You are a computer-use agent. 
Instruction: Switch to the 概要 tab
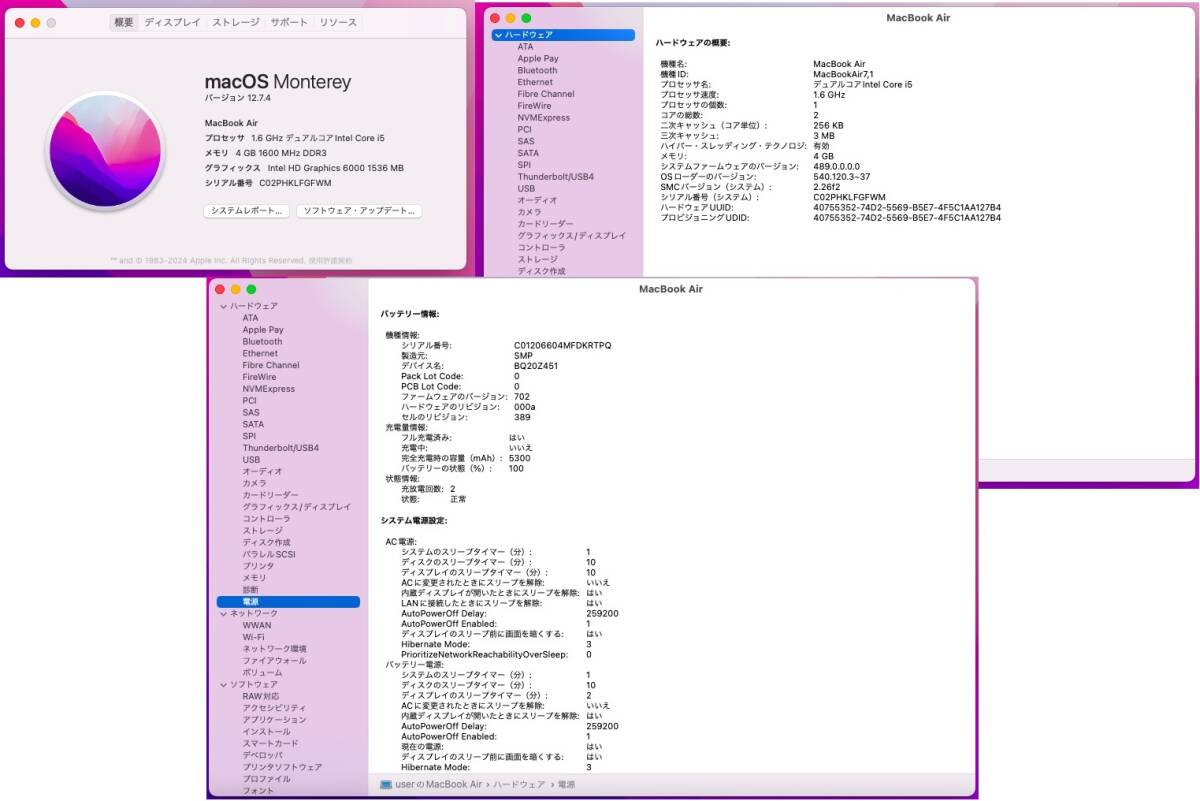pyautogui.click(x=123, y=22)
